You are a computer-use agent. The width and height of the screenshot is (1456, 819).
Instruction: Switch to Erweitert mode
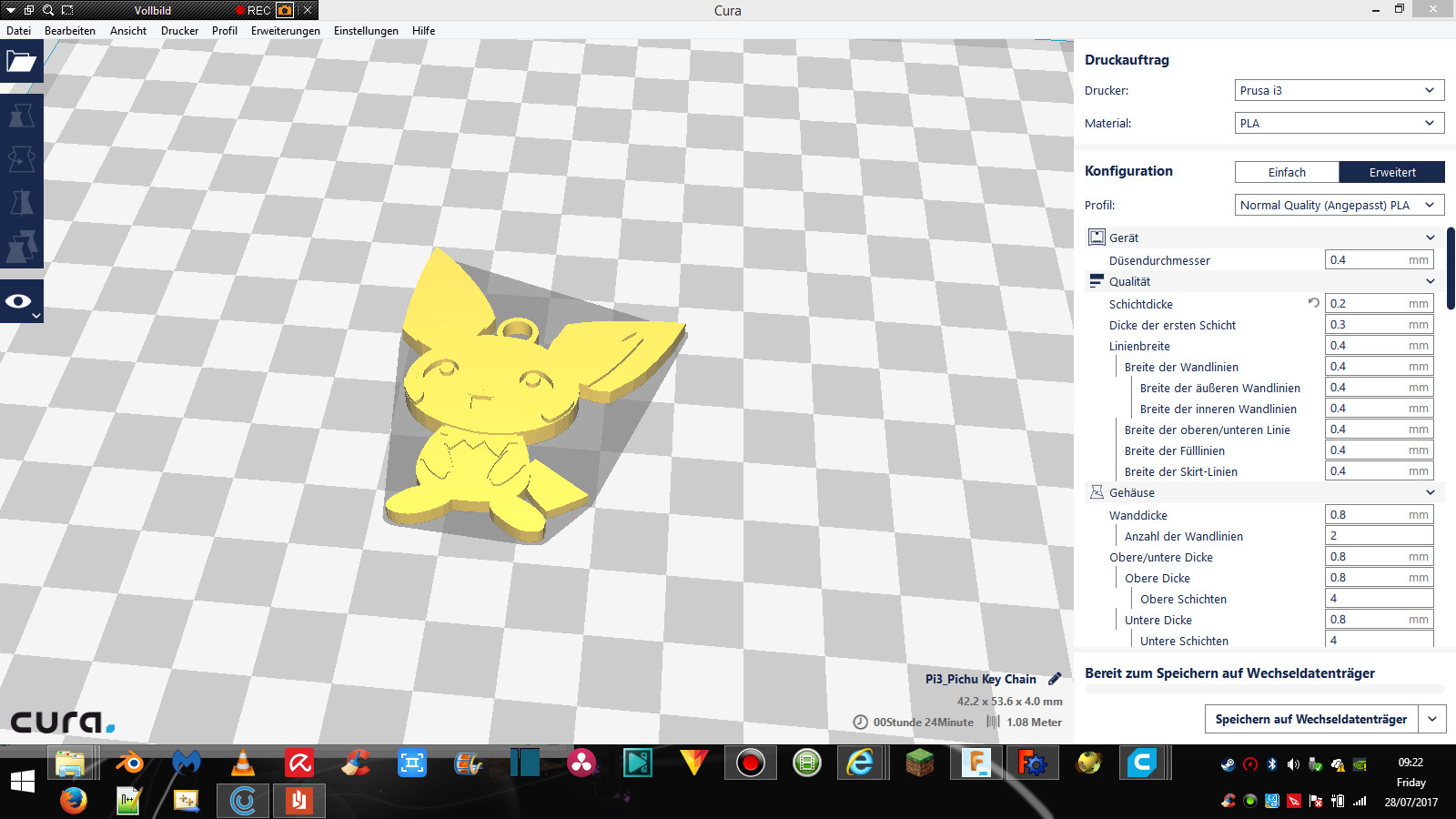point(1392,172)
